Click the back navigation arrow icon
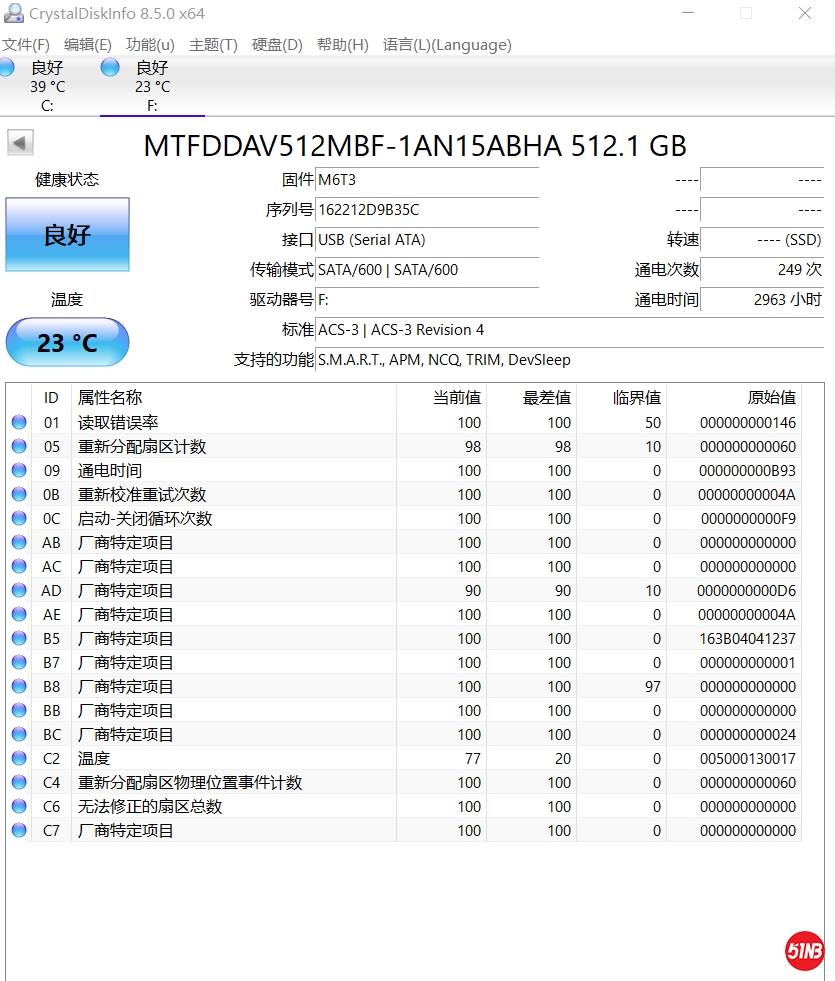Screen dimensions: 835x981 click(x=18, y=142)
